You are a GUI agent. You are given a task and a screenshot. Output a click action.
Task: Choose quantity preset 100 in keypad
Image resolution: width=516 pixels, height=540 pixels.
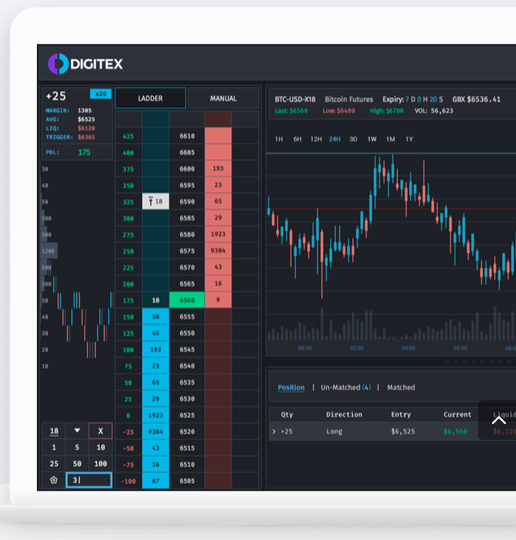(x=101, y=464)
